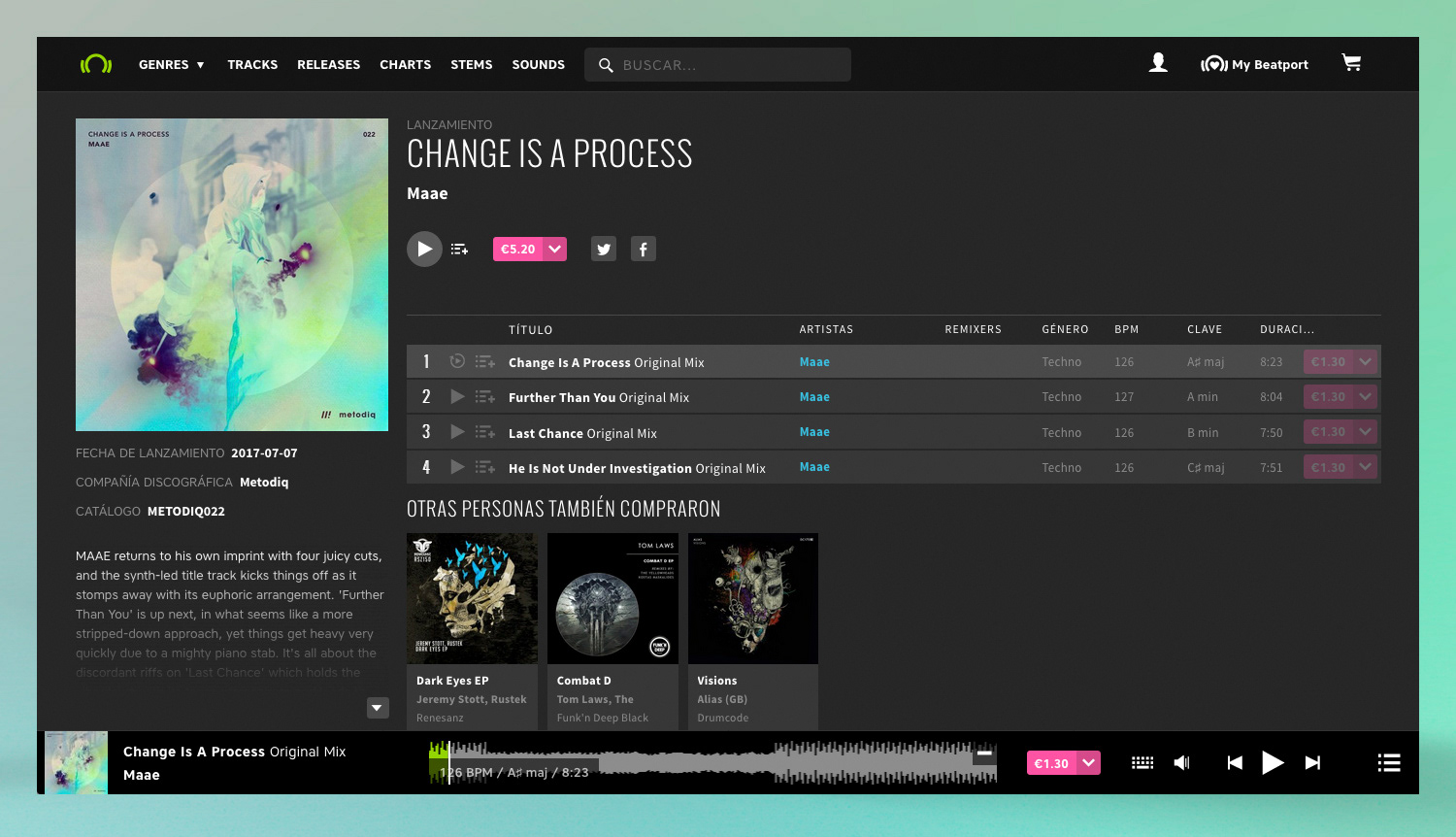Click the player's main play button
Viewport: 1456px width, 837px height.
tap(1273, 763)
